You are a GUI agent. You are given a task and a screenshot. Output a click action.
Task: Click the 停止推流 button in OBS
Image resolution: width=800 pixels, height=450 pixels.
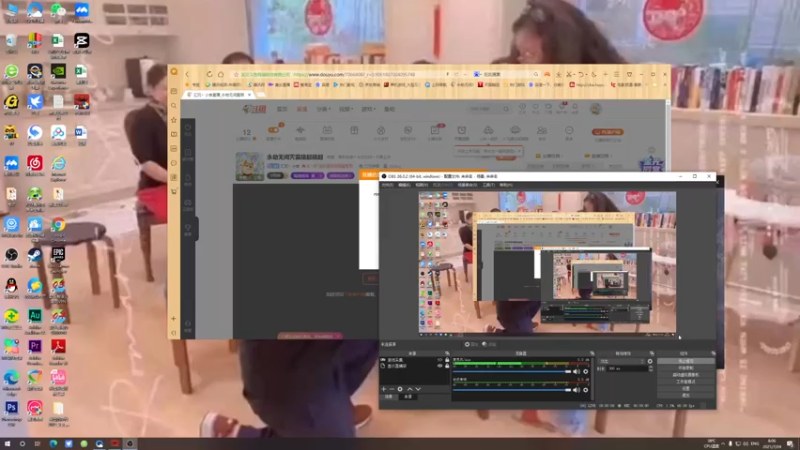click(x=686, y=361)
